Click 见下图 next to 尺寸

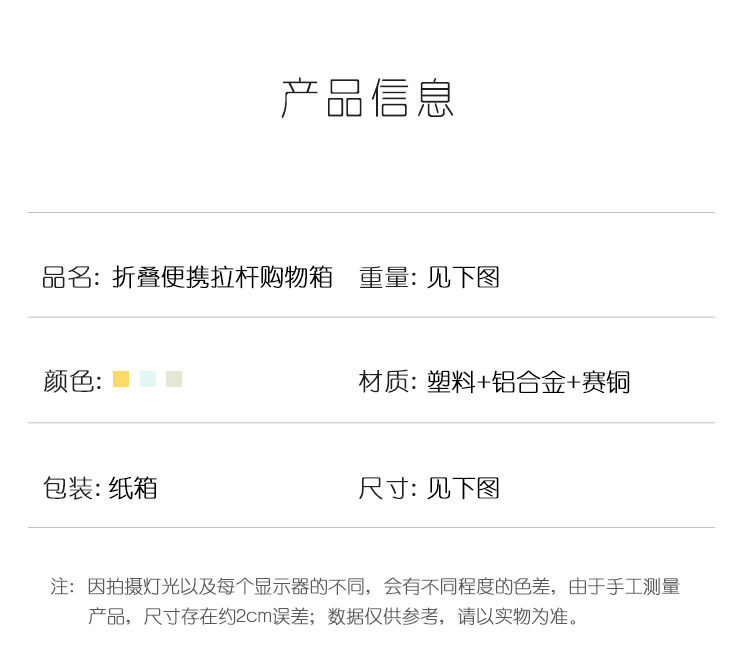[x=463, y=488]
